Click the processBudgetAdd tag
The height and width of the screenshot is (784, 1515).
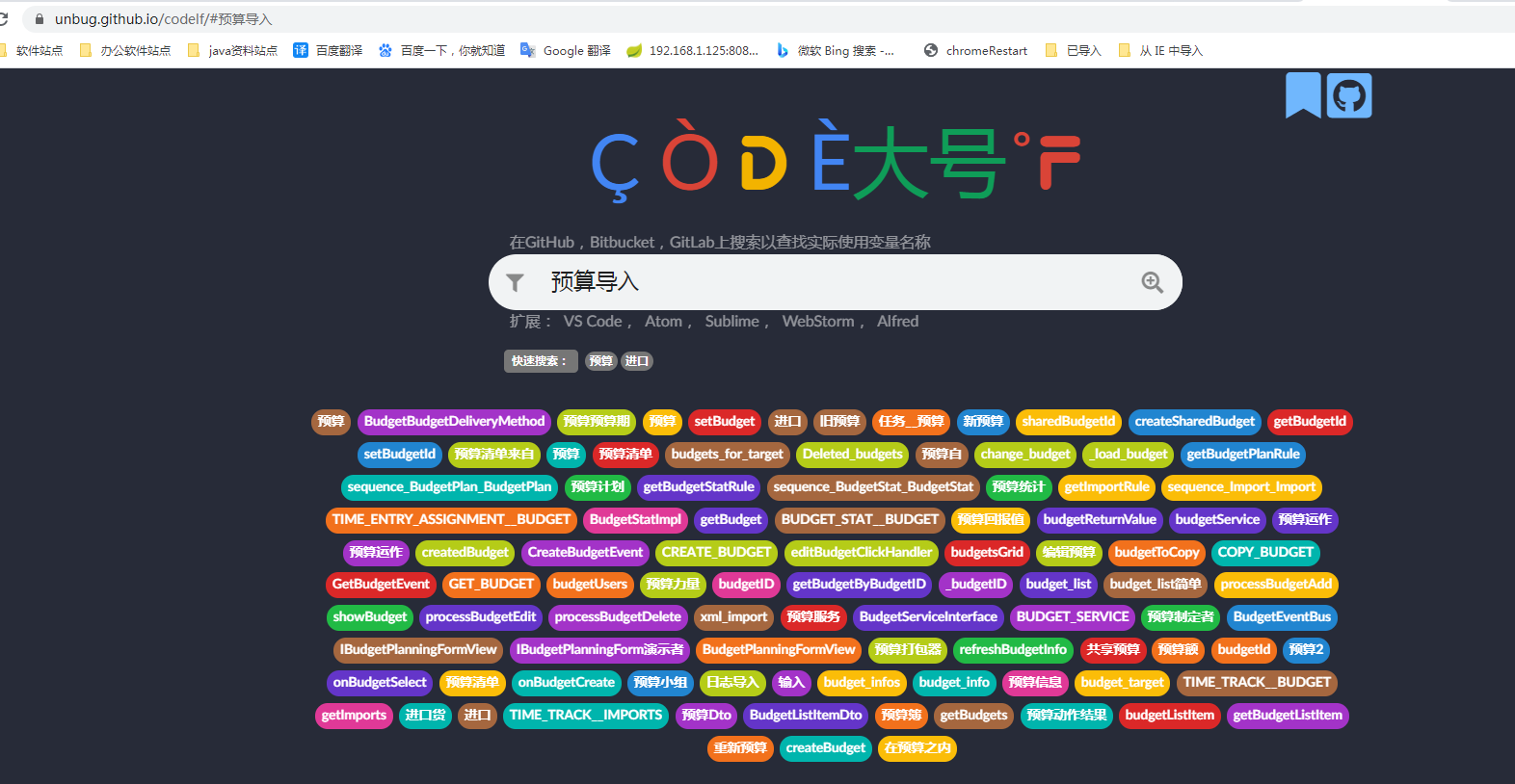pos(1276,585)
